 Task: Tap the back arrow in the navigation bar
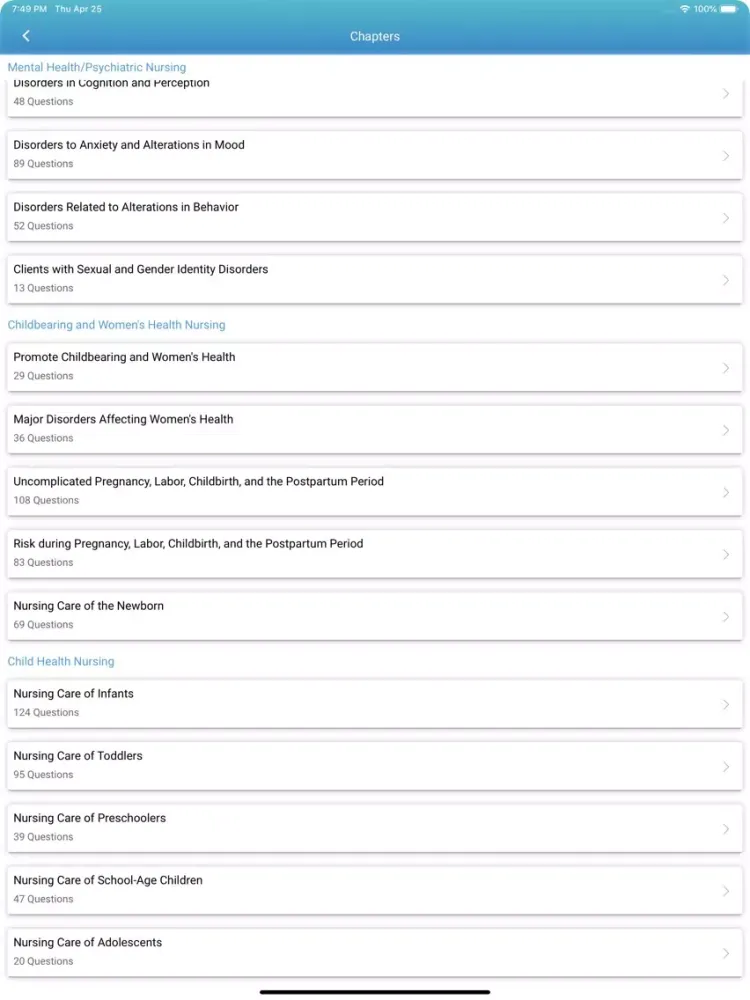pyautogui.click(x=26, y=36)
